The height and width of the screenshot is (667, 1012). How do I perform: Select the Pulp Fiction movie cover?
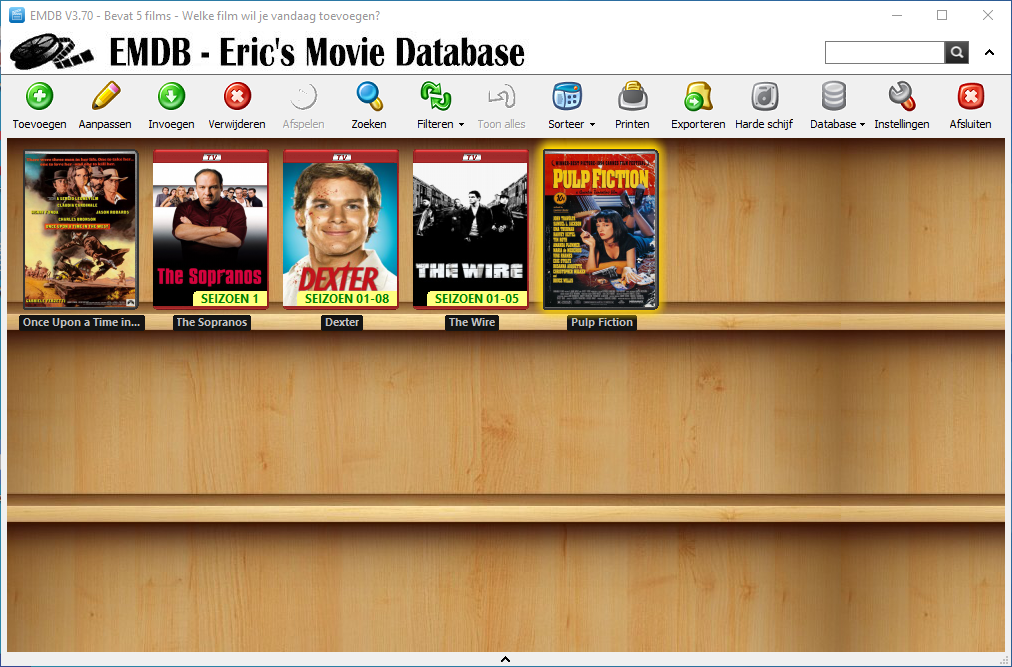(600, 229)
